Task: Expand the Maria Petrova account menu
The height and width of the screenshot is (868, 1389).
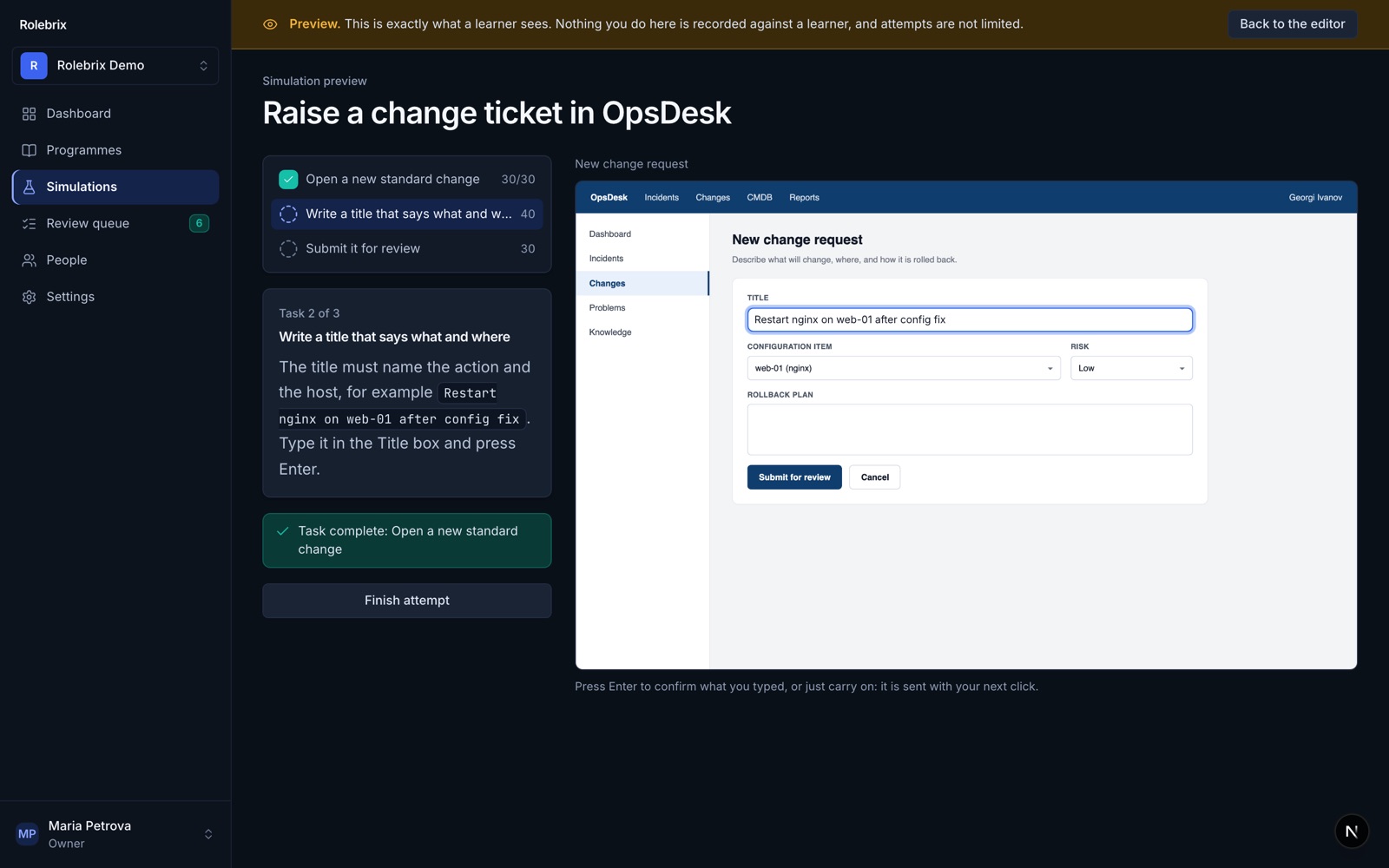Action: (115, 834)
